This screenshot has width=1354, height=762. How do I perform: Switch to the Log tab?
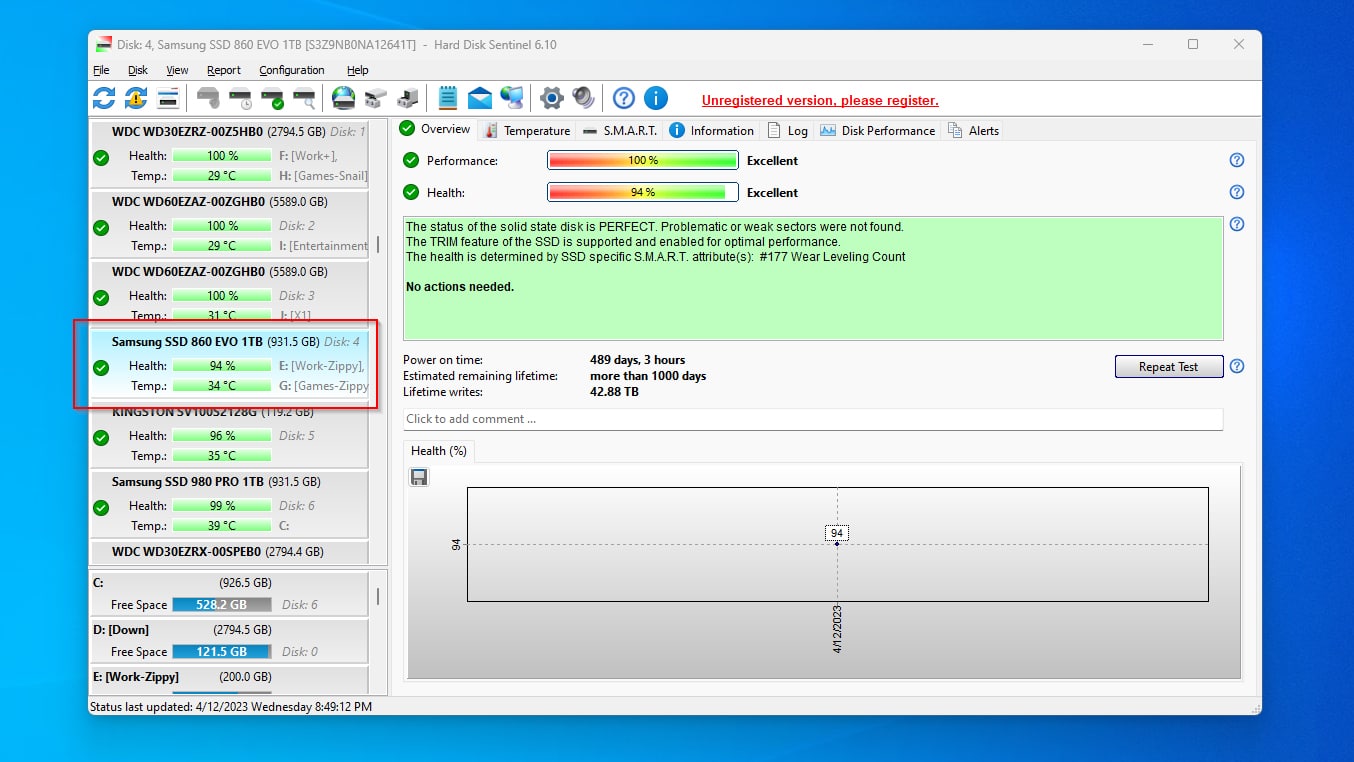coord(787,130)
